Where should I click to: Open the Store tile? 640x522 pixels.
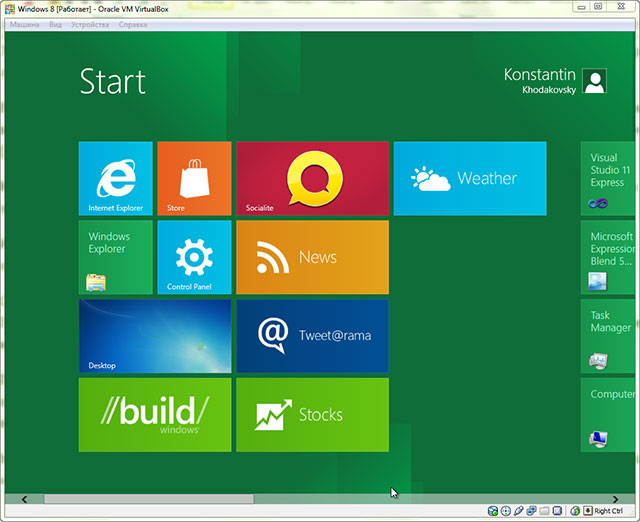click(x=194, y=178)
